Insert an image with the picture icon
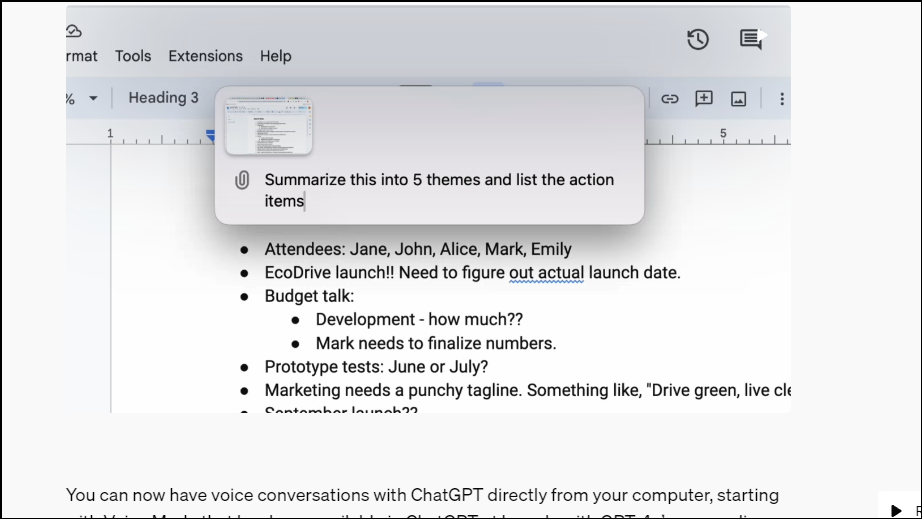Screen dimensions: 922x519 (x=739, y=99)
